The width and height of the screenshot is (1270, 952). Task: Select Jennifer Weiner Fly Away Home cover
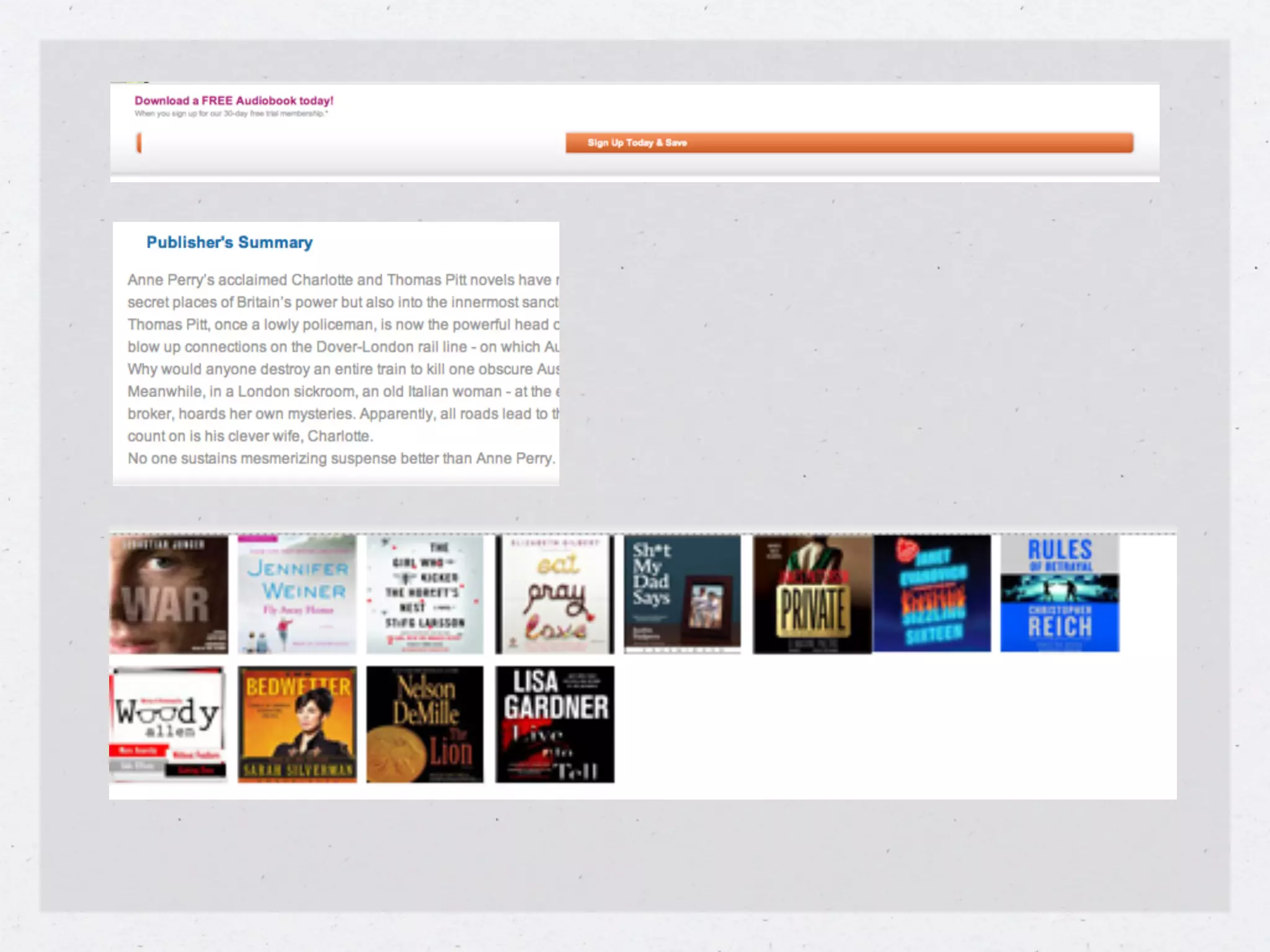tap(297, 594)
